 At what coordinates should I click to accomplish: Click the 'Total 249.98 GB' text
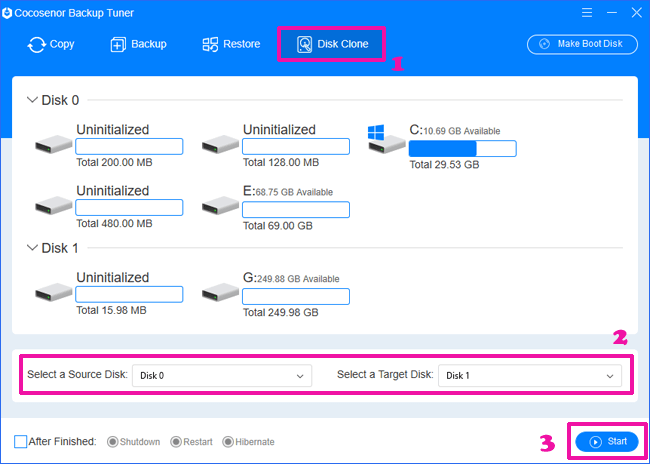point(280,312)
